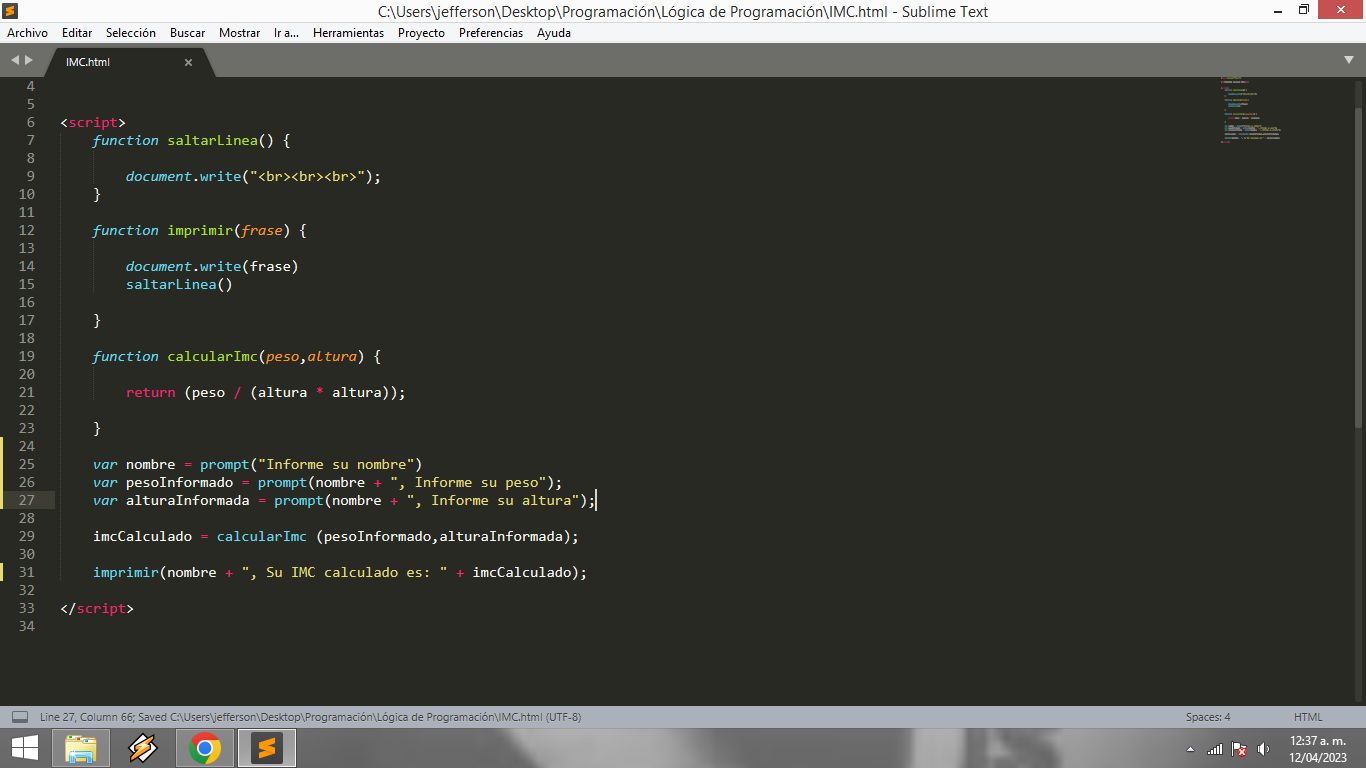Toggle side bar panel switcher icon
The width and height of the screenshot is (1366, 768).
point(19,717)
